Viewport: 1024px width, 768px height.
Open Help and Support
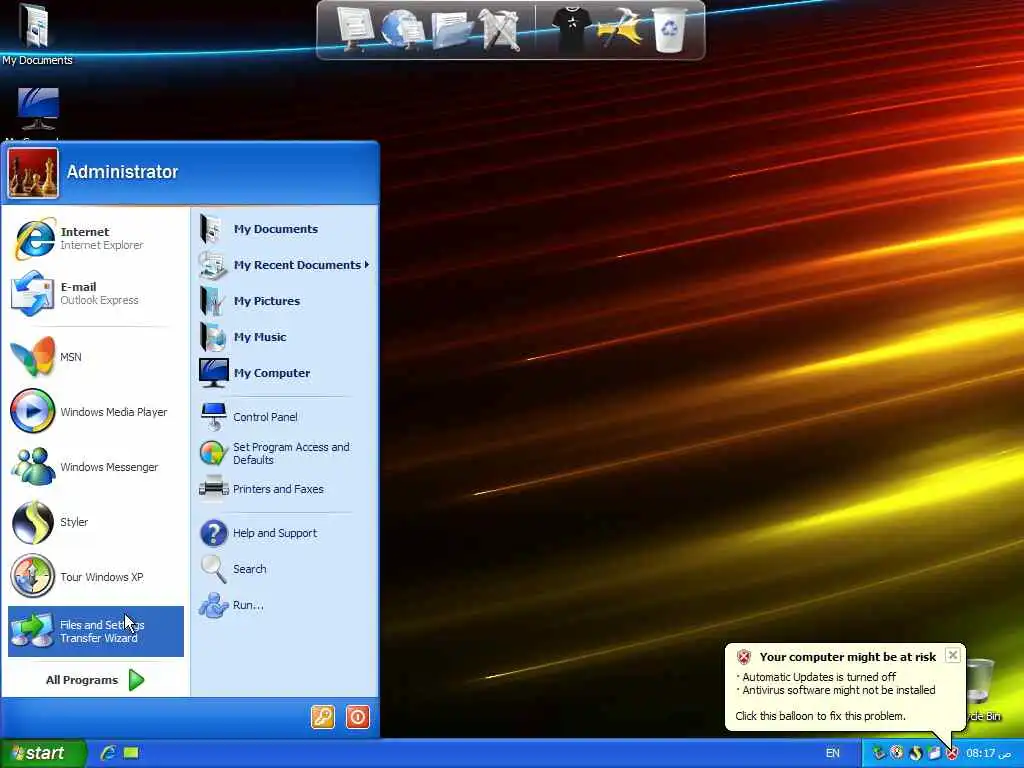pos(285,533)
